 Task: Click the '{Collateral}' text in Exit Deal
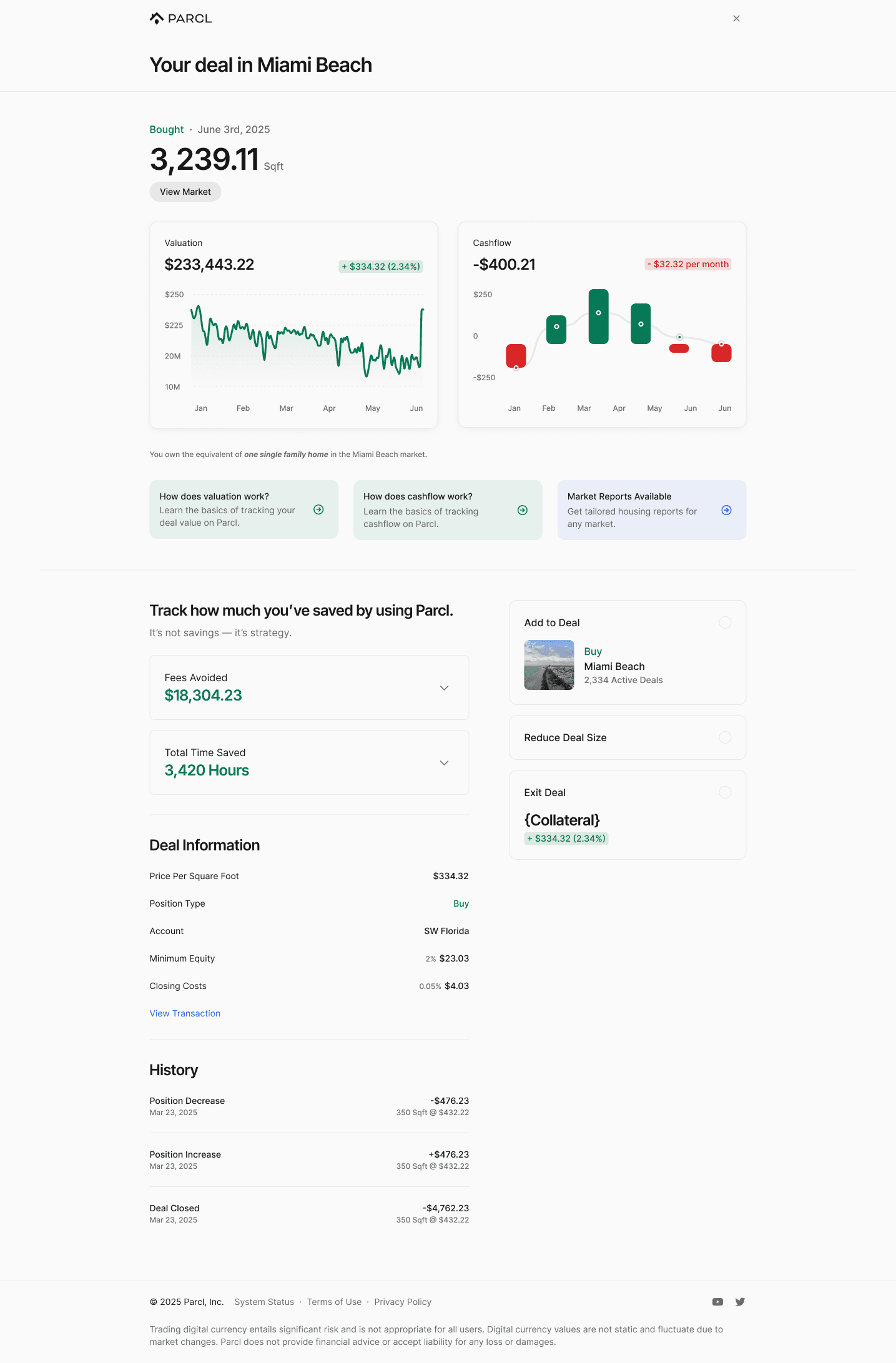(x=562, y=820)
